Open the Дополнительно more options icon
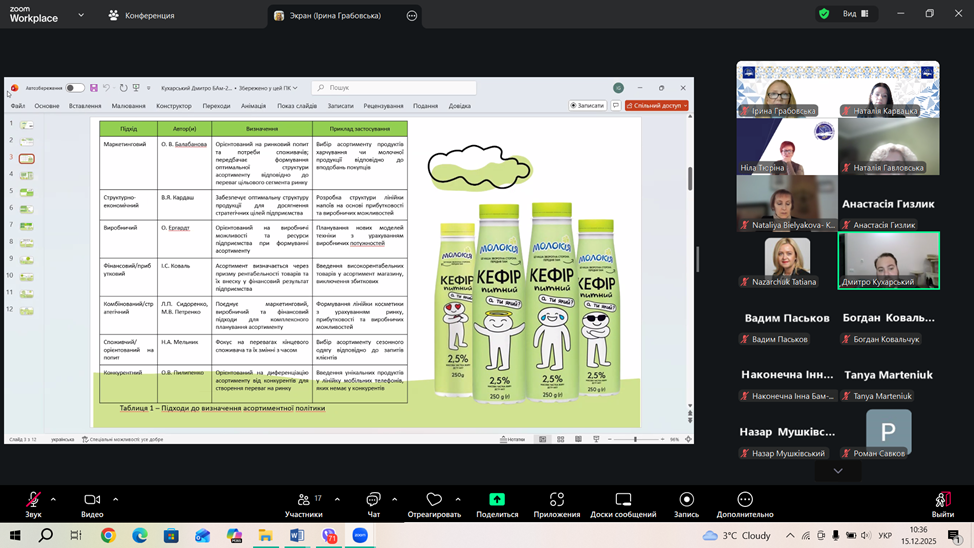 point(745,500)
